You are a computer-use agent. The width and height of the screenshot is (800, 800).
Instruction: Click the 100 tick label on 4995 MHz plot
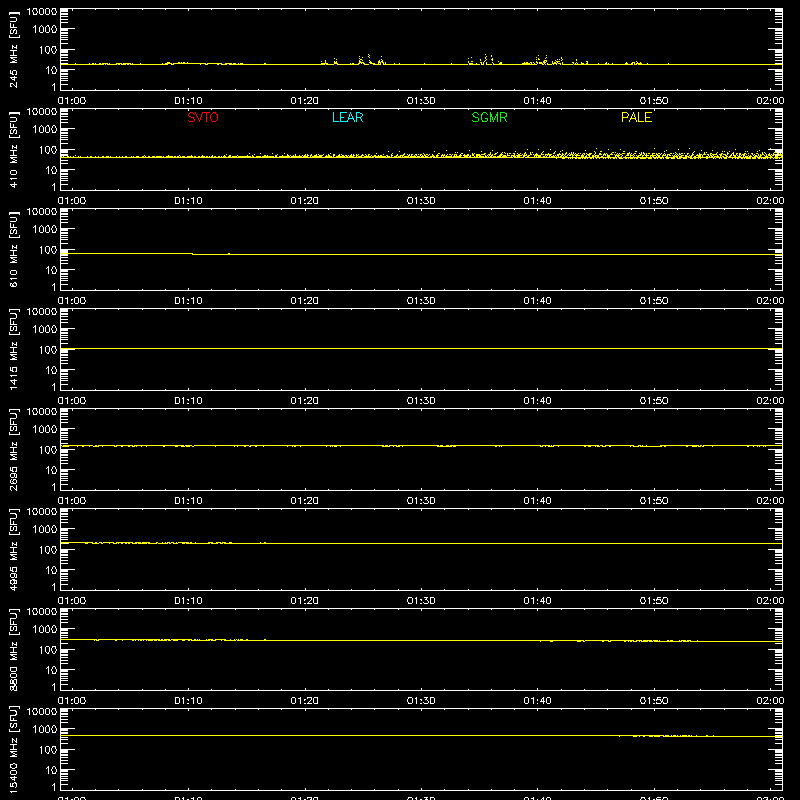pyautogui.click(x=48, y=550)
